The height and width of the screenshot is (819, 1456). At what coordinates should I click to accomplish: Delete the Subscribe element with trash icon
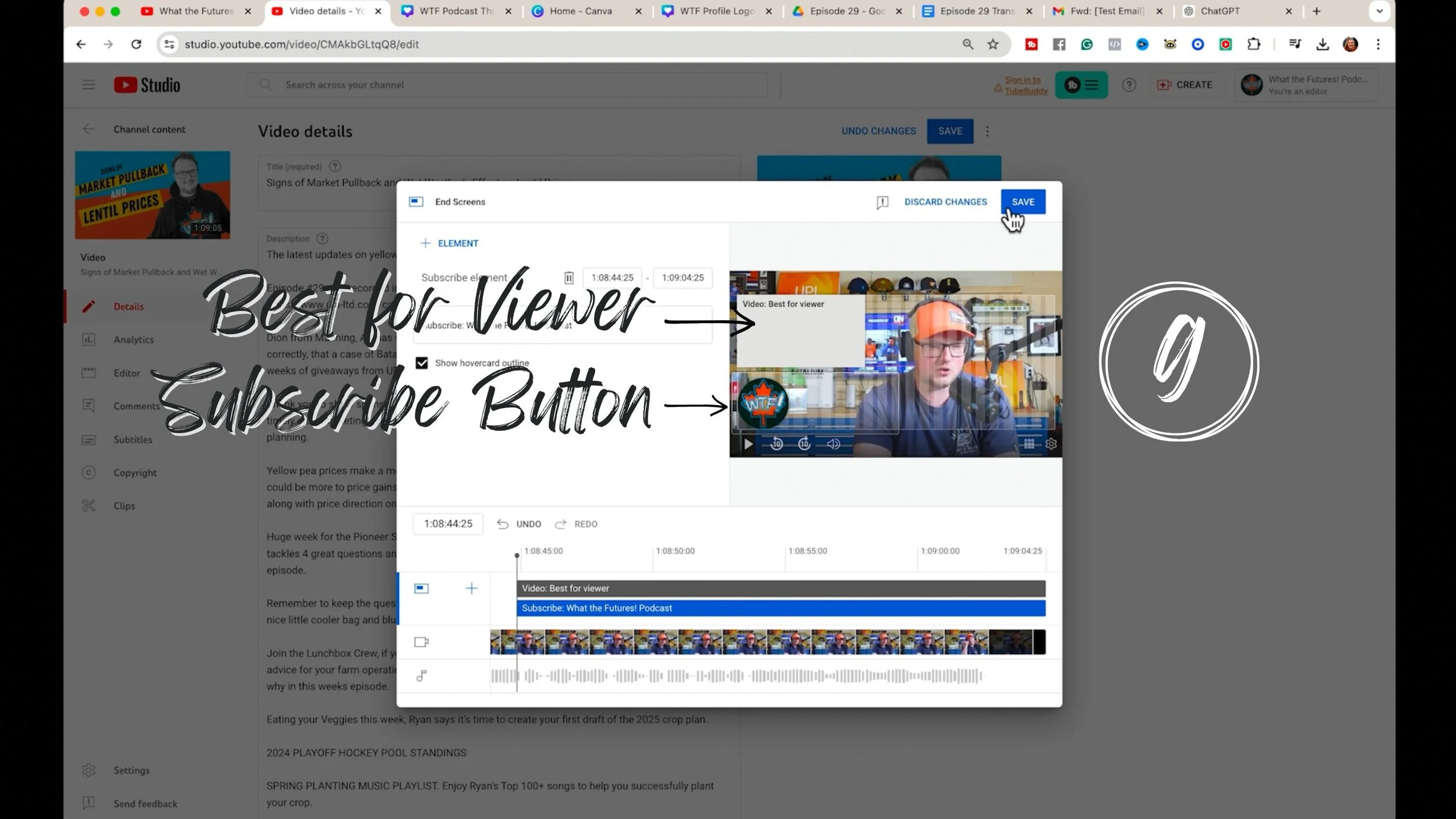pos(569,278)
